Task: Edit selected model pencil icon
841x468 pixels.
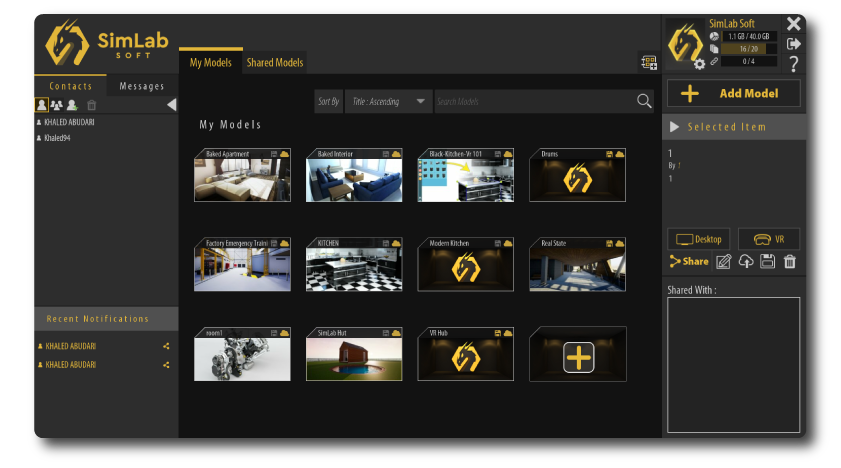Action: coord(724,262)
